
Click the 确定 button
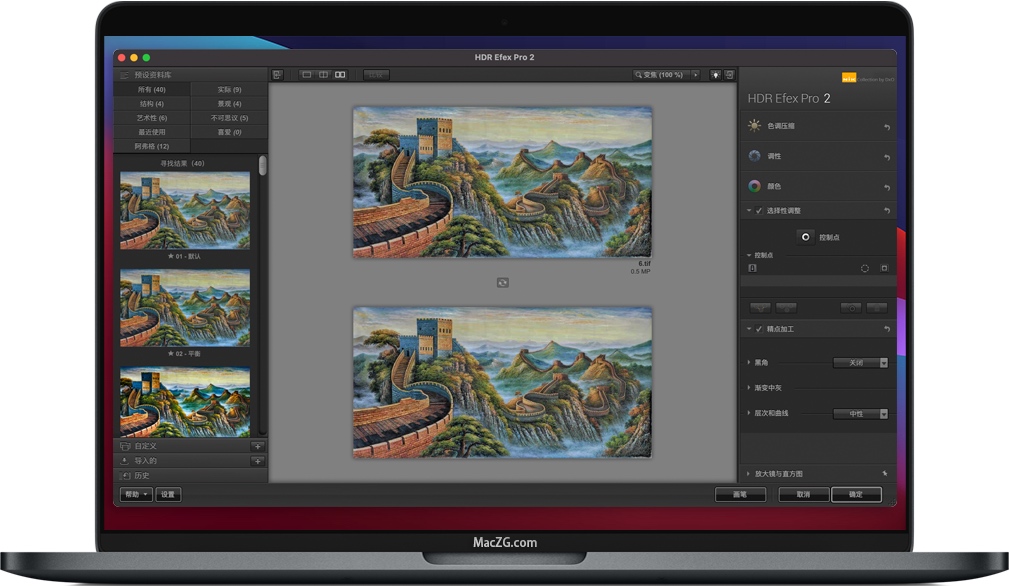pos(856,495)
